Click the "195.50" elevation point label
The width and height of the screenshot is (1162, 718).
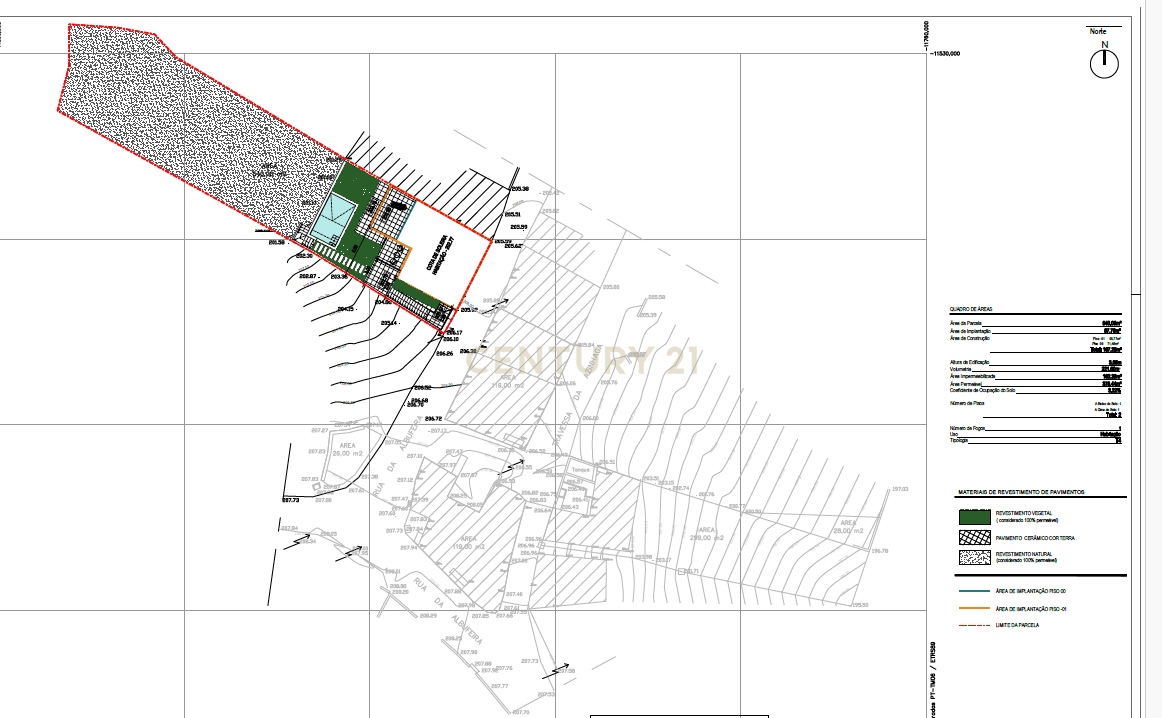point(860,605)
